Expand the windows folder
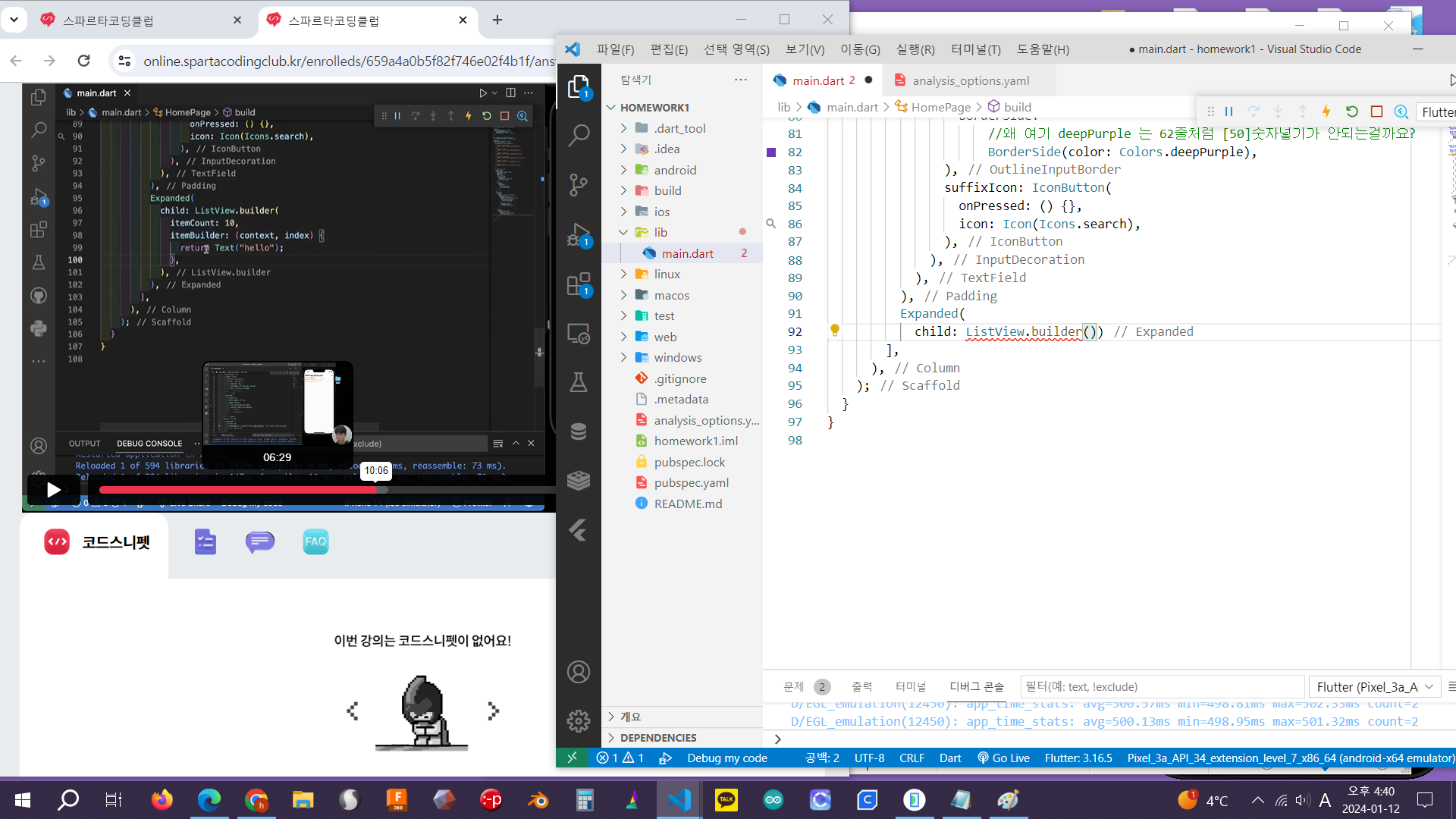The image size is (1456, 819). [x=623, y=357]
